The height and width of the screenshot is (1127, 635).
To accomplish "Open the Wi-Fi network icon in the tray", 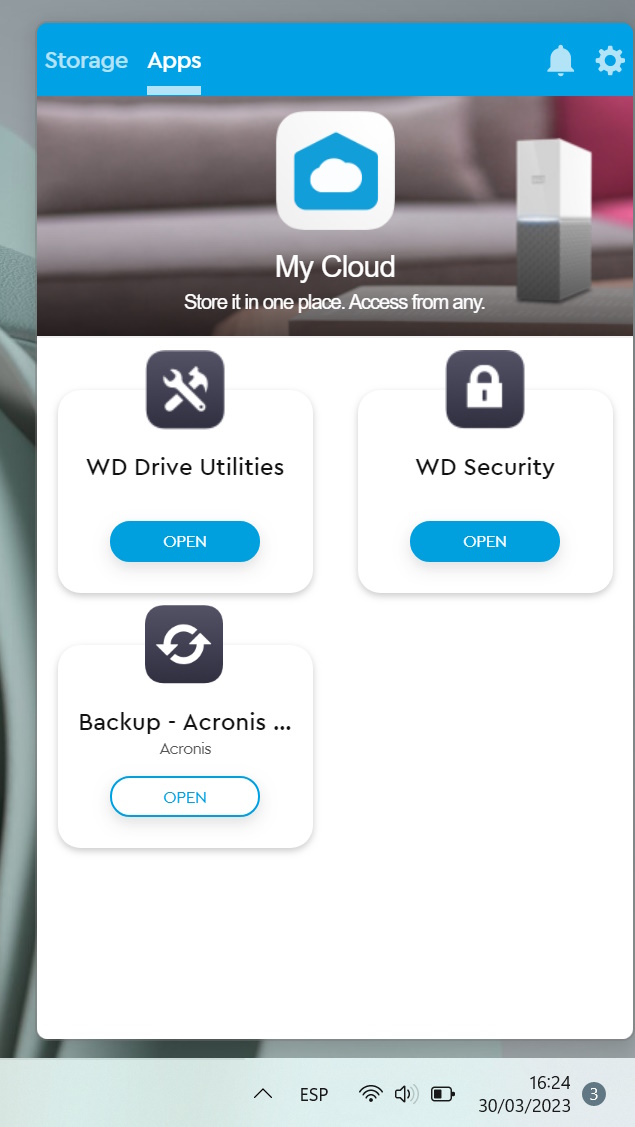I will click(370, 1094).
